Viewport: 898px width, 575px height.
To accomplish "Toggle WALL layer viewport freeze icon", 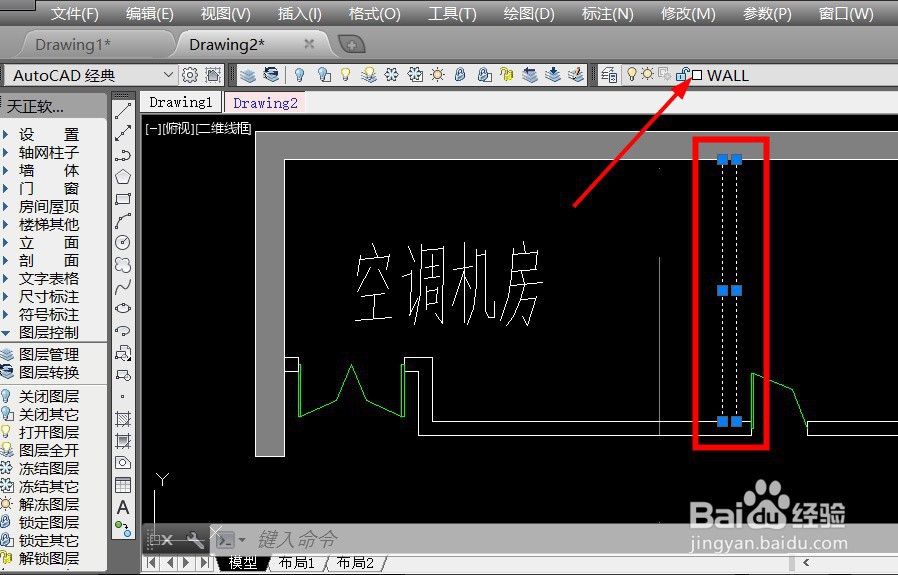I will [x=664, y=74].
